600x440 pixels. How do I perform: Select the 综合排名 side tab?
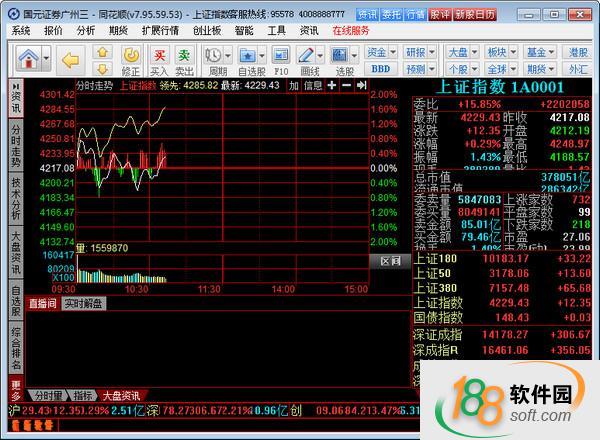tap(16, 348)
